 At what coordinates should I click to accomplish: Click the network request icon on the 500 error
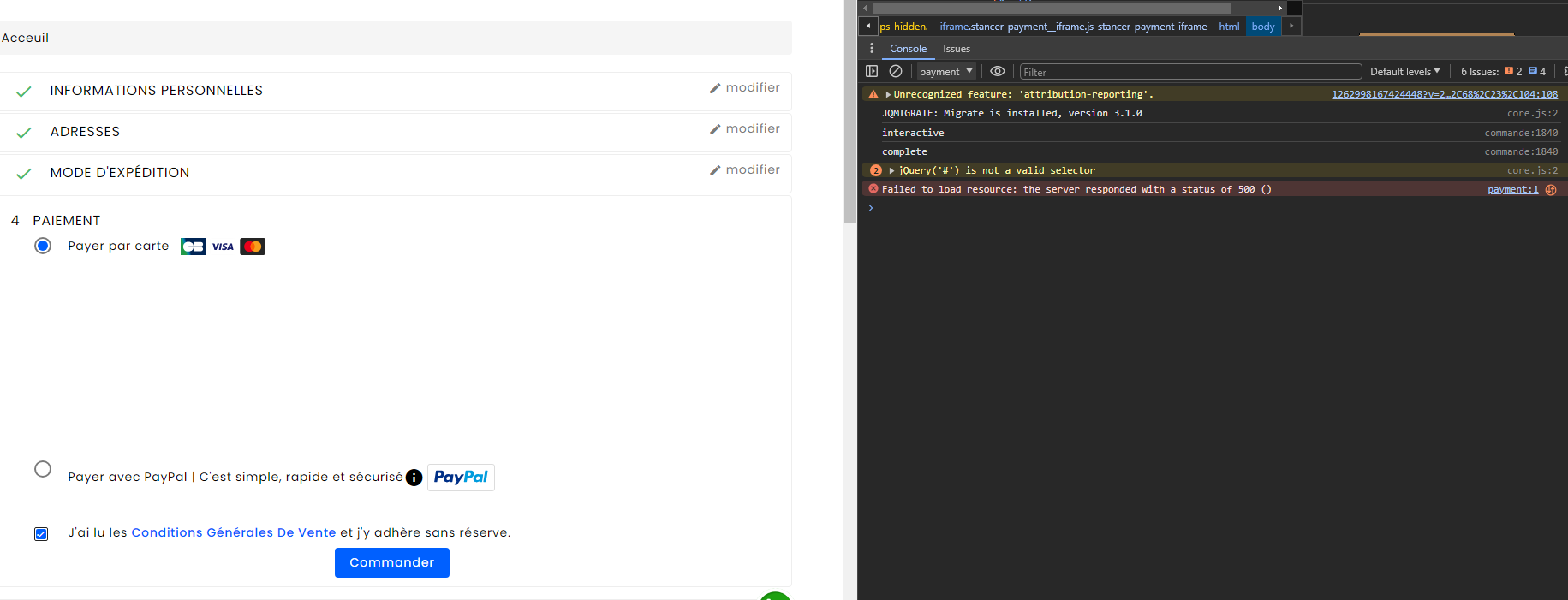pos(1551,190)
